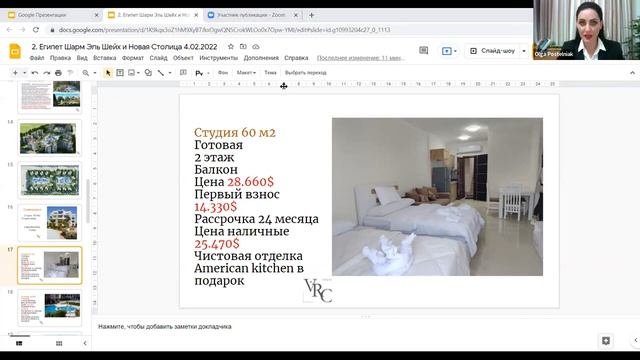Check the cloud save status icon

pyautogui.click(x=256, y=47)
